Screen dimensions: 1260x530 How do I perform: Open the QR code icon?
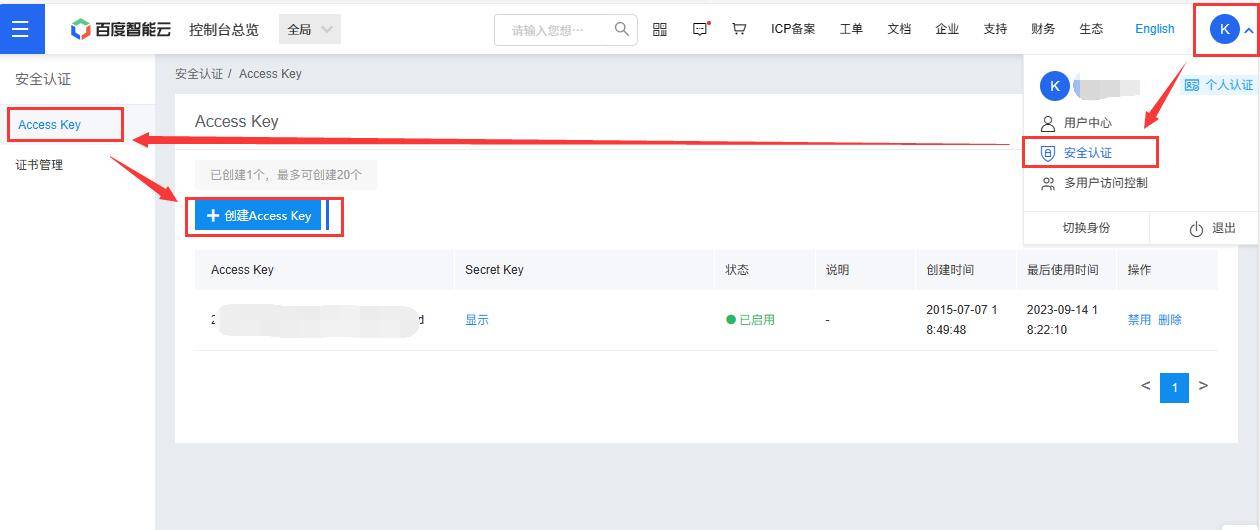(x=660, y=29)
